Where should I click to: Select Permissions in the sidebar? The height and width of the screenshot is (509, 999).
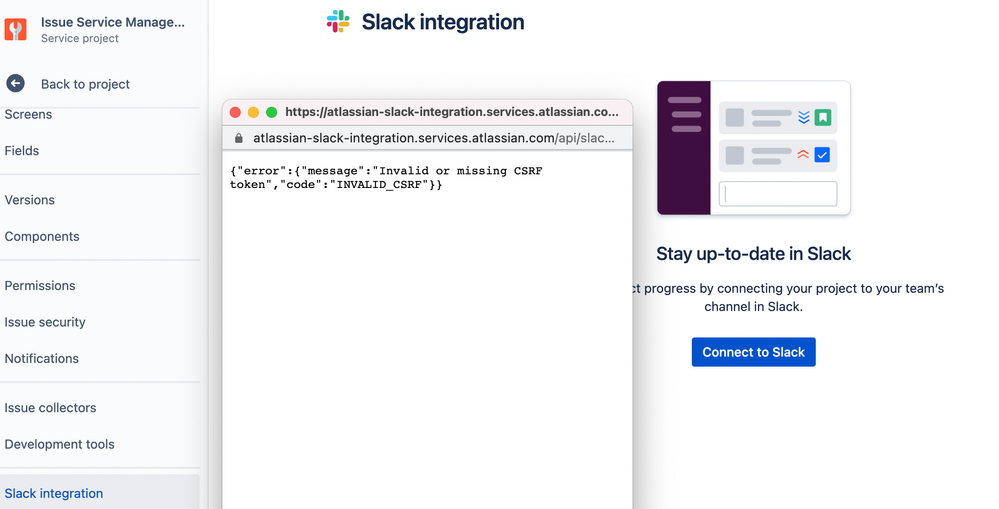[40, 285]
